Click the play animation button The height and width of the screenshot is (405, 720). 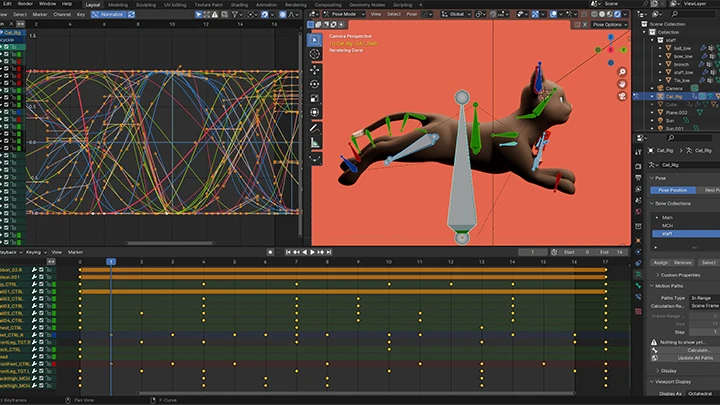point(312,252)
